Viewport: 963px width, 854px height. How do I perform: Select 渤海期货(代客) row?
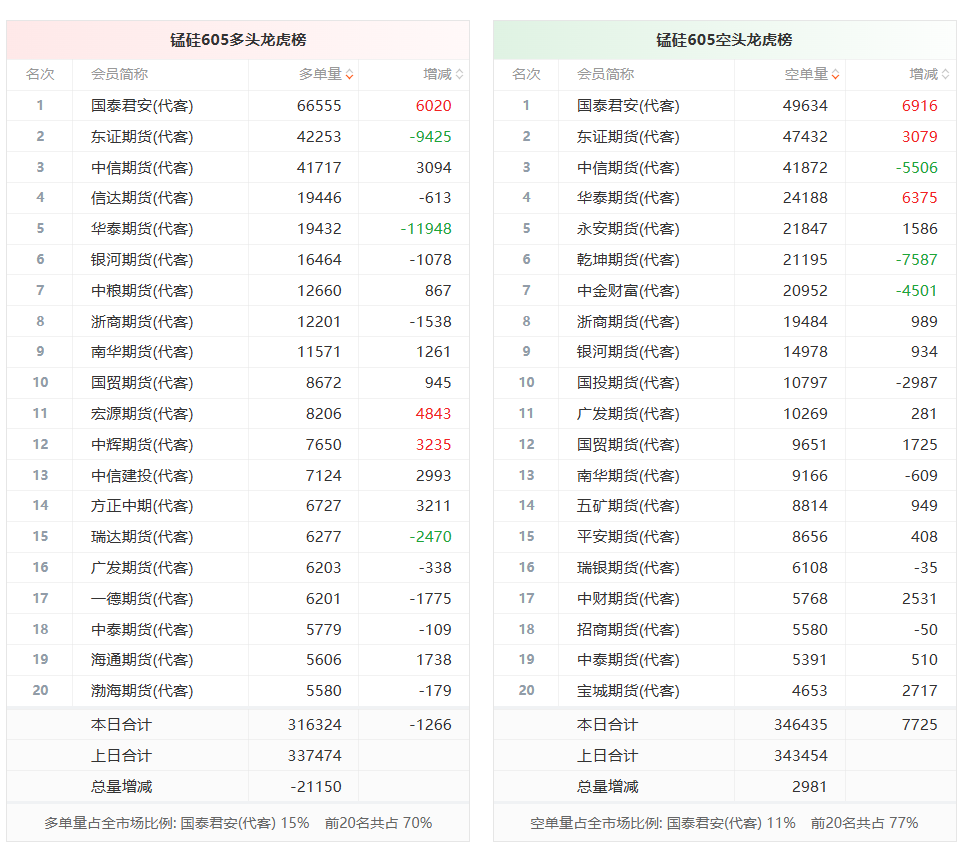(238, 691)
